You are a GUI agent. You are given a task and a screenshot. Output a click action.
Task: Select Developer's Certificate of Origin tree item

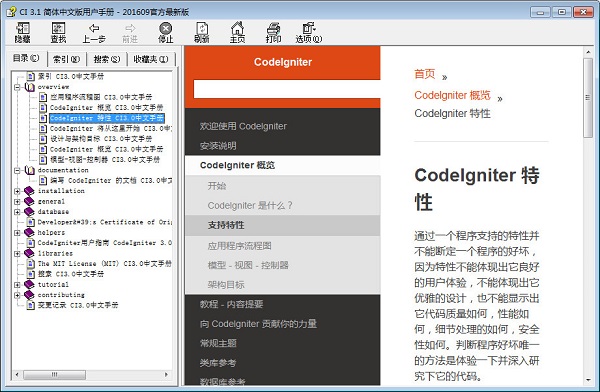pos(104,222)
